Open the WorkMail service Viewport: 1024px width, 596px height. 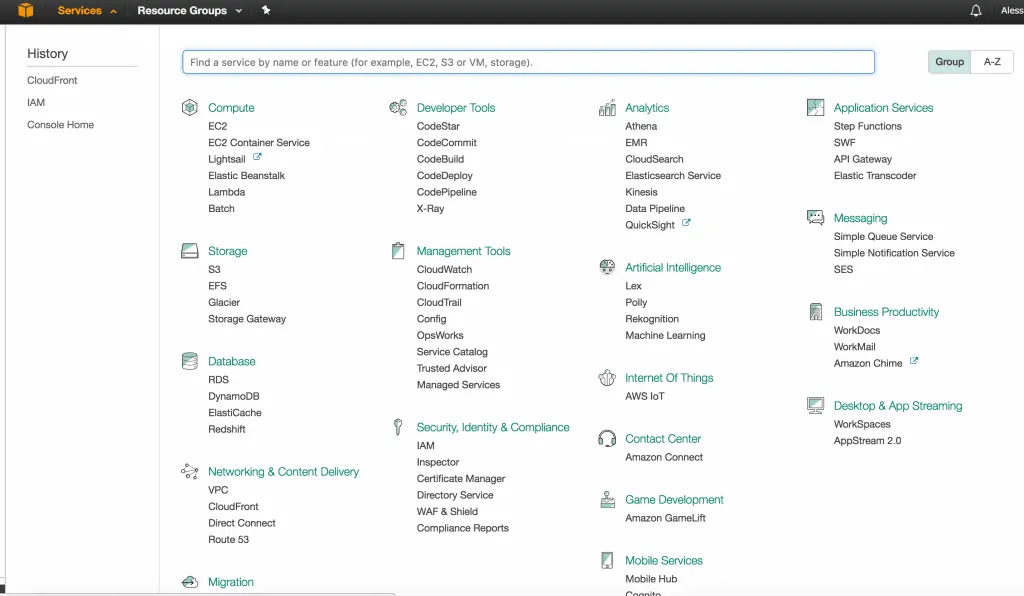(854, 347)
